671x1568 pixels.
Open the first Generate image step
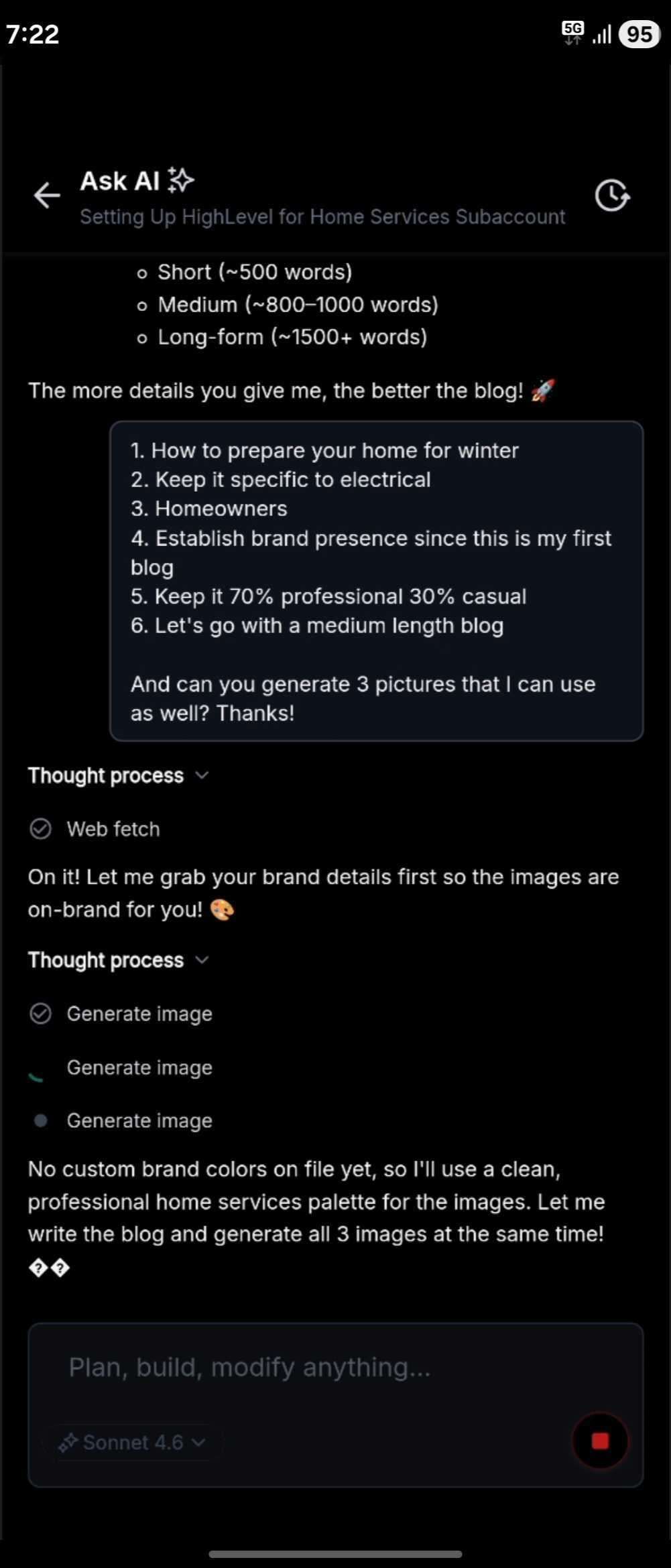pos(139,1014)
